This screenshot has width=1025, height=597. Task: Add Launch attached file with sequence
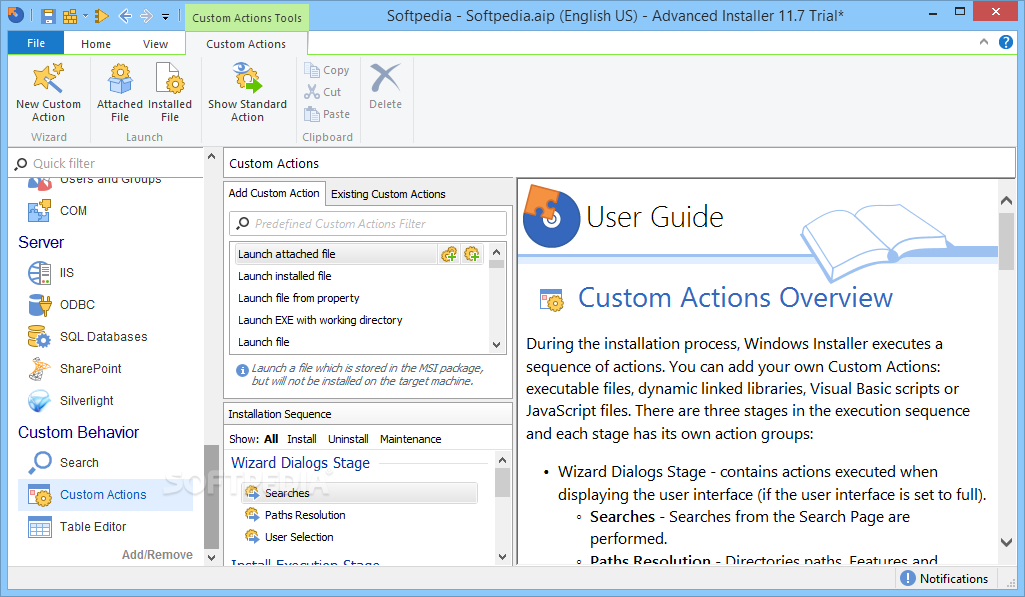click(449, 254)
